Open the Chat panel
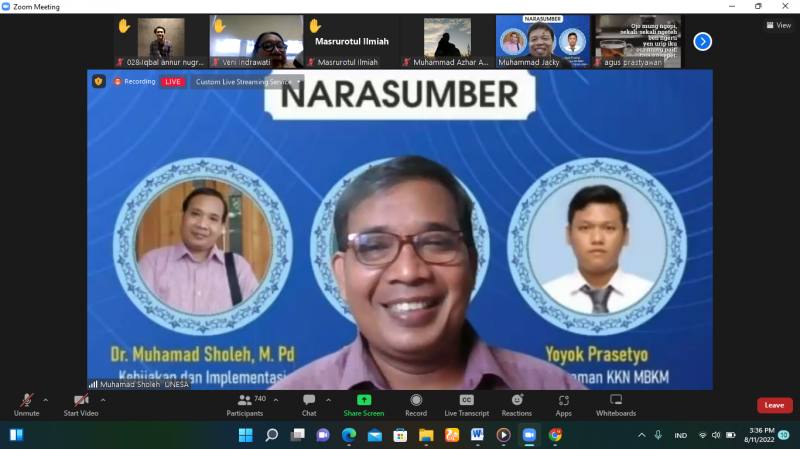This screenshot has height=449, width=800. click(309, 405)
